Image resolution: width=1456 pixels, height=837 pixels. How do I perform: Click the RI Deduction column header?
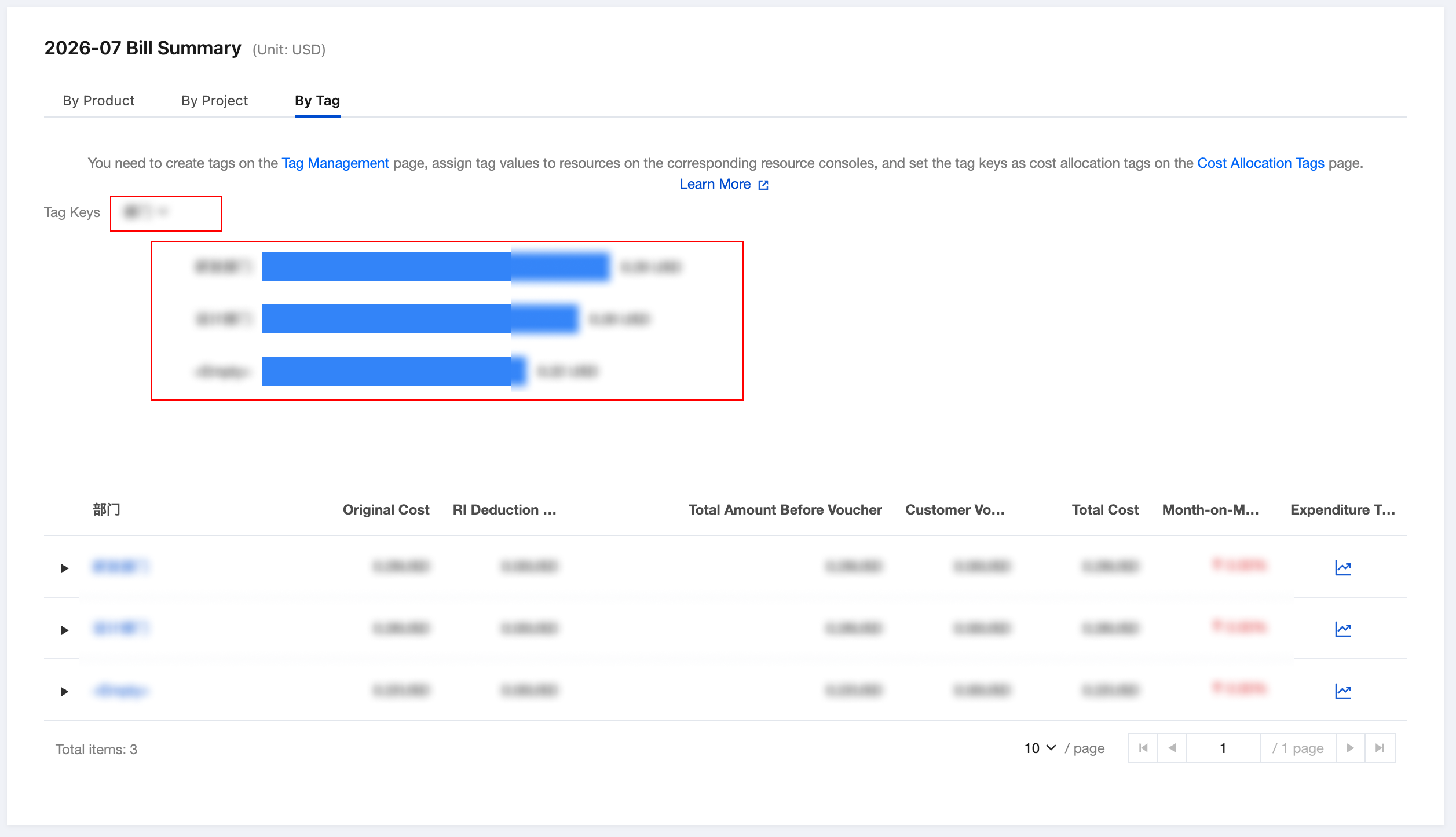coord(504,510)
